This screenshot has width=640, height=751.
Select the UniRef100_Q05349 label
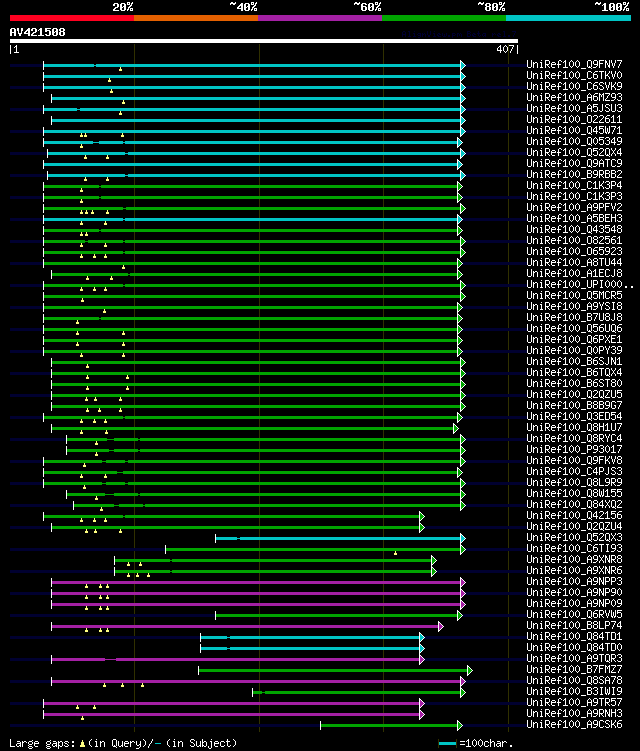tap(574, 141)
